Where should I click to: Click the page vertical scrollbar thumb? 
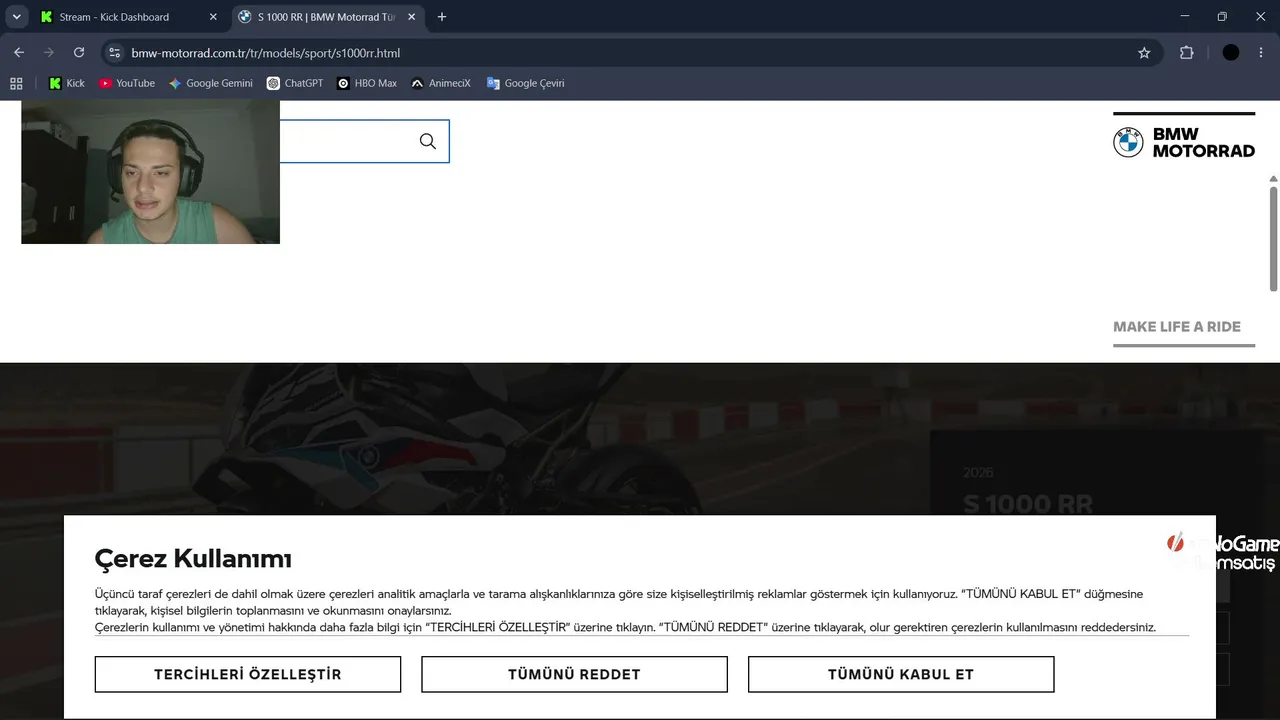1273,239
